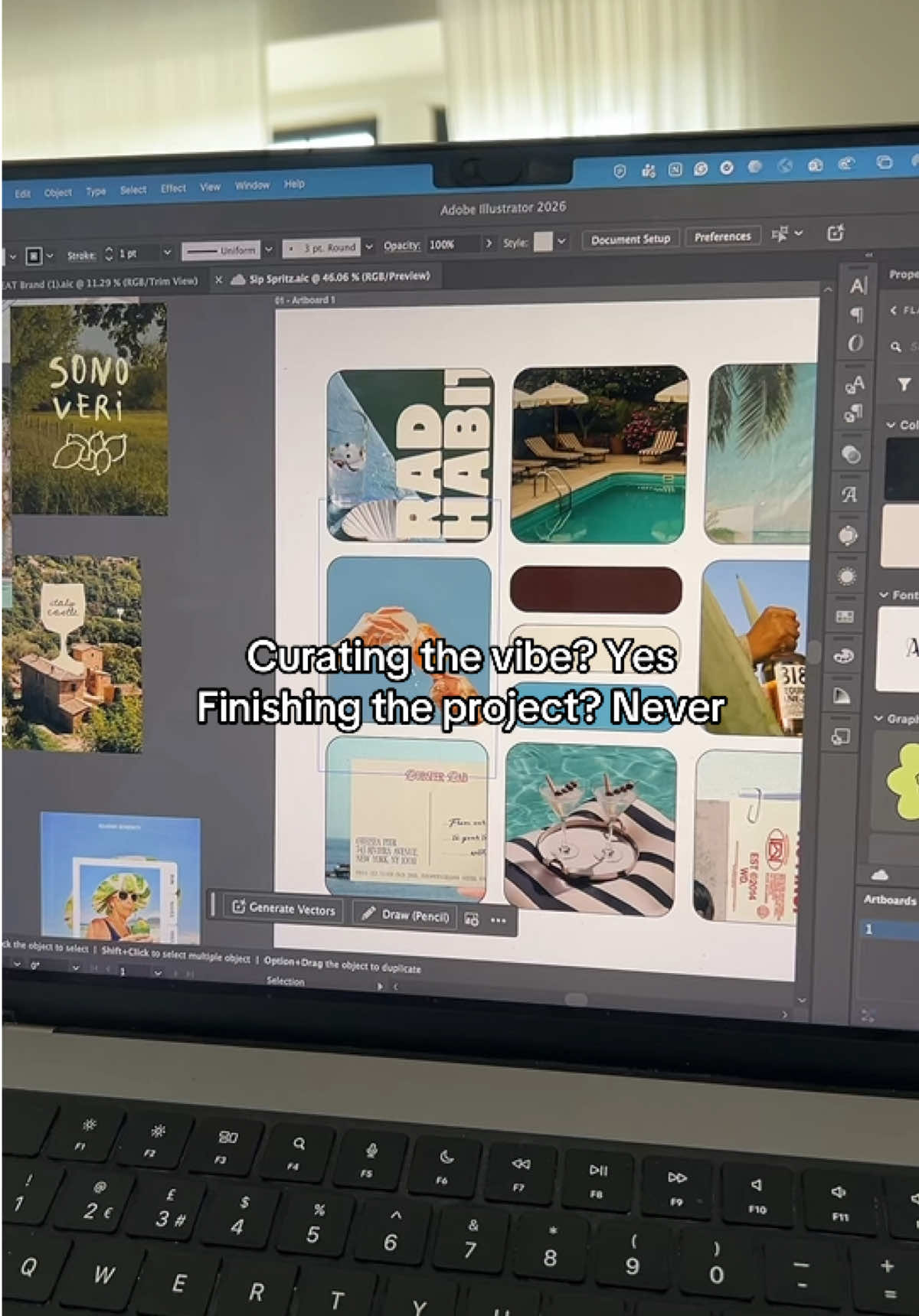The width and height of the screenshot is (919, 1316).
Task: Click the dark color swatch in Libraries
Action: [x=901, y=468]
